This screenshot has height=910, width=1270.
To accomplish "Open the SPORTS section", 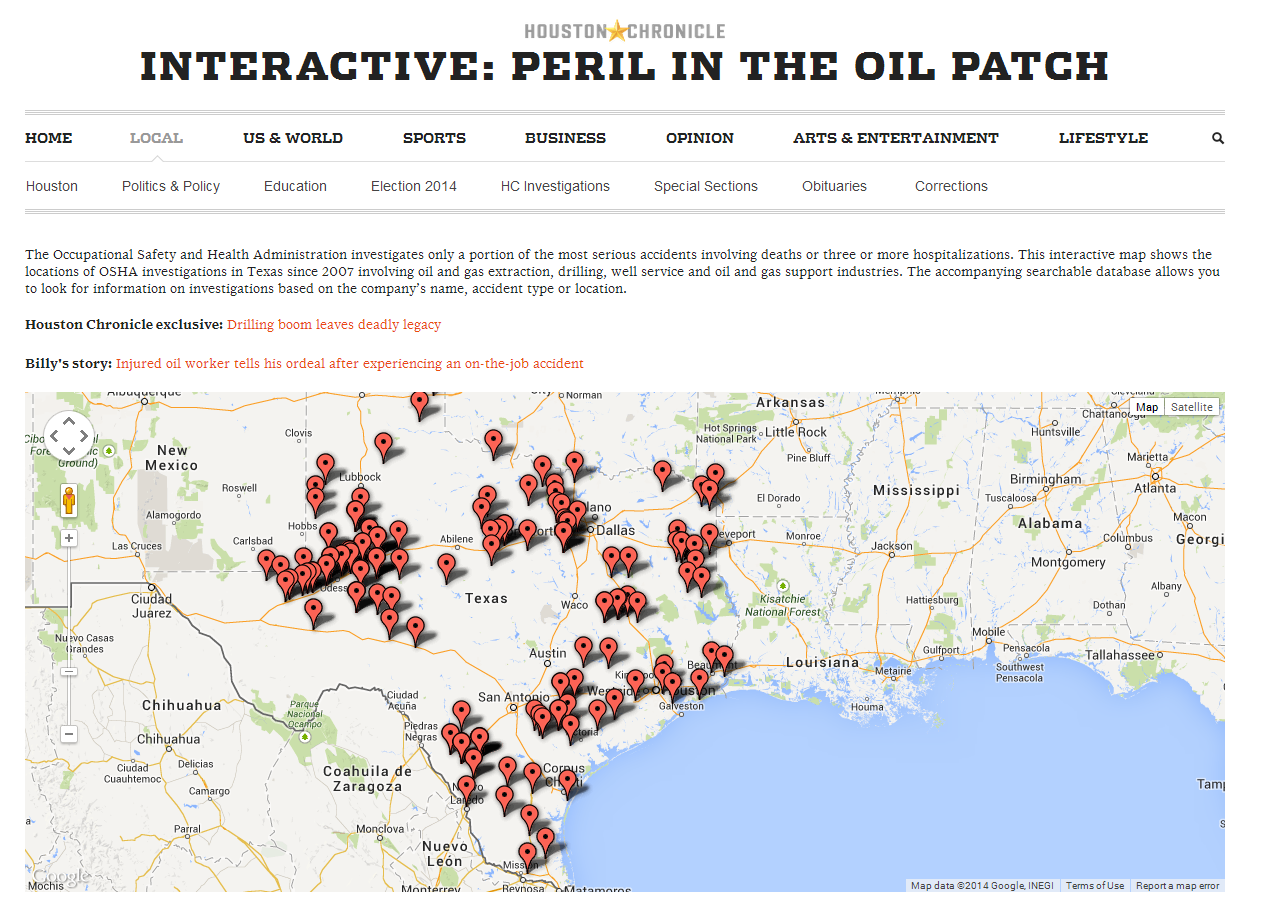I will tap(434, 138).
